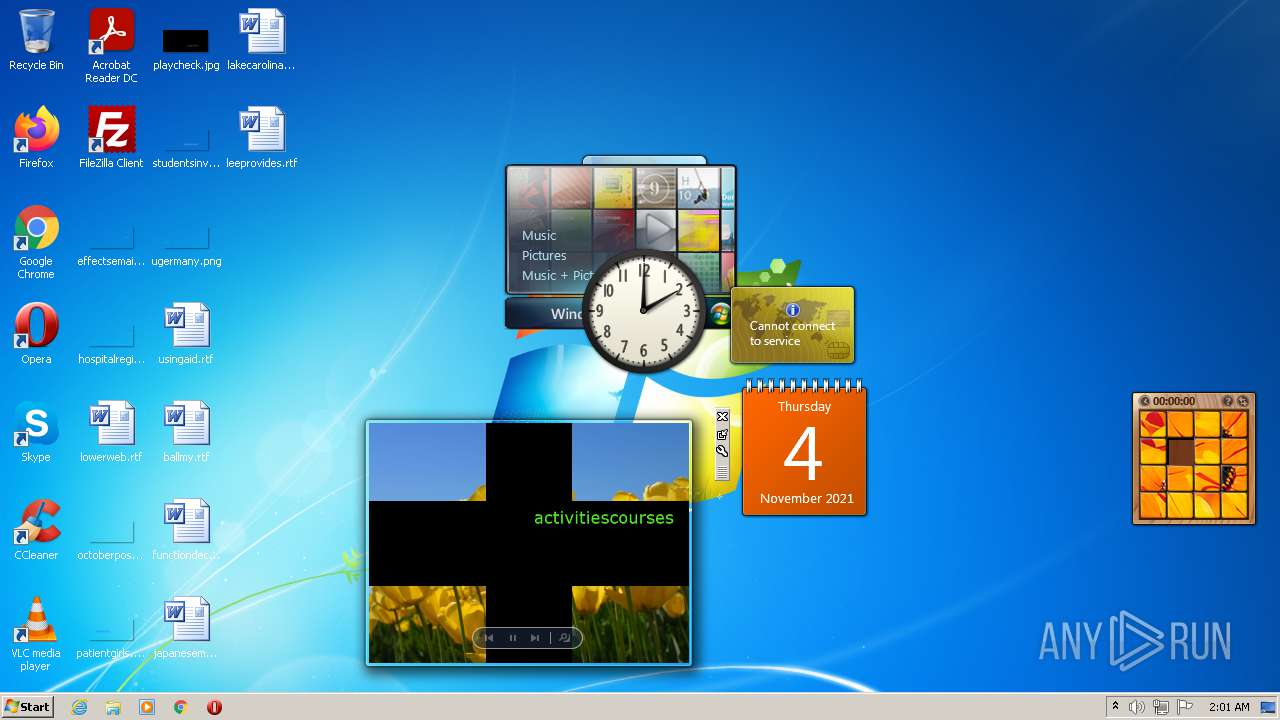Select the japanesem Word document

tap(186, 628)
